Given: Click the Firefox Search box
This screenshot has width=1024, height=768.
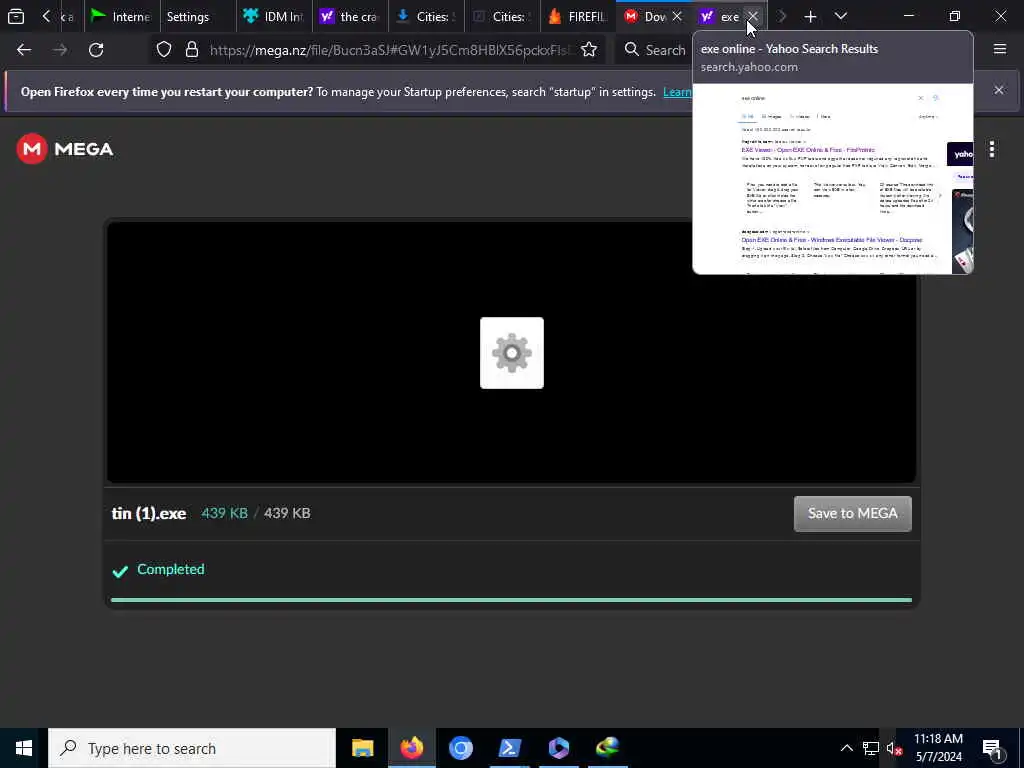Looking at the screenshot, I should point(656,50).
